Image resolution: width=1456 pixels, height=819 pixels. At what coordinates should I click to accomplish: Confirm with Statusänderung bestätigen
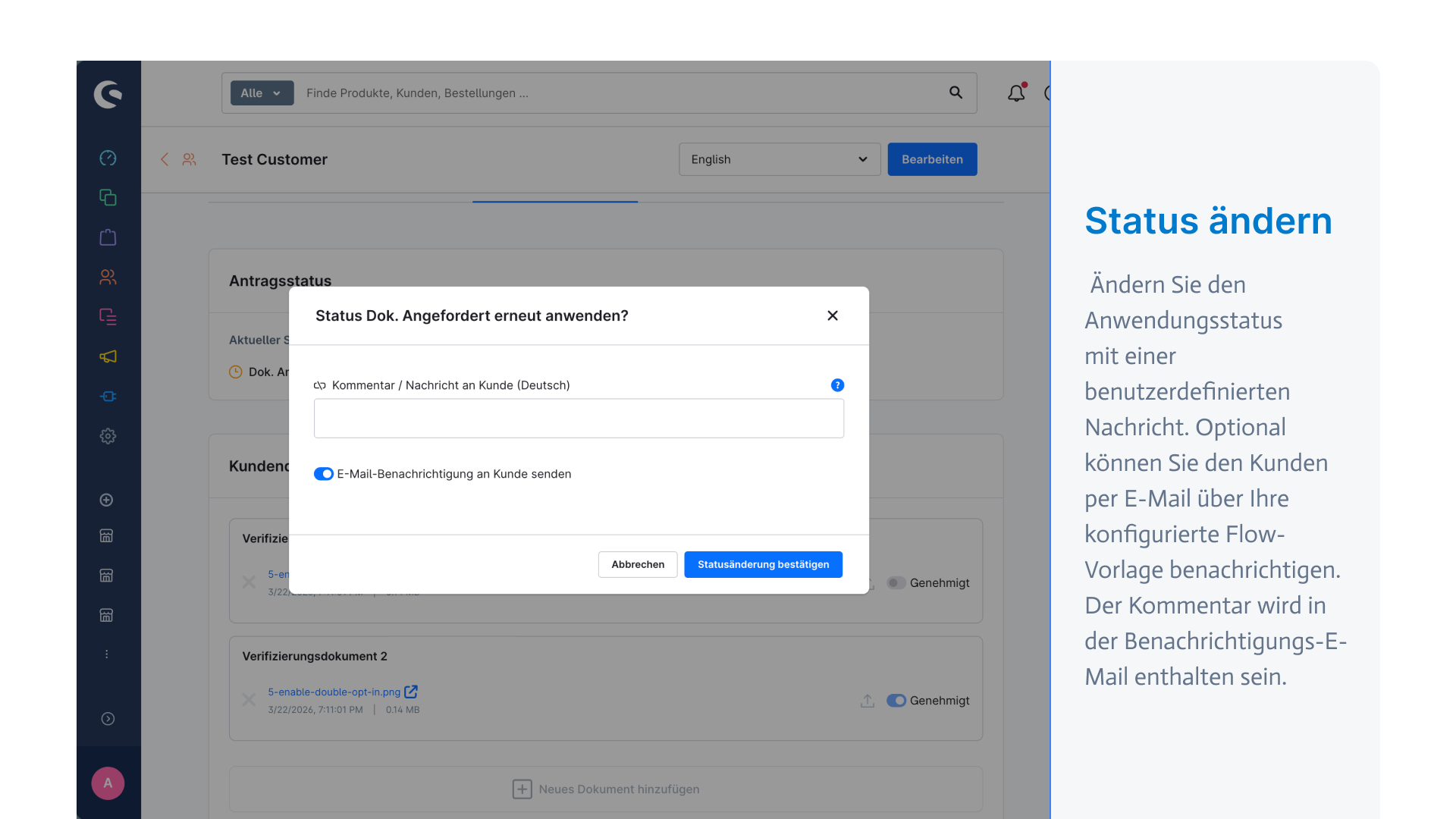pos(763,564)
